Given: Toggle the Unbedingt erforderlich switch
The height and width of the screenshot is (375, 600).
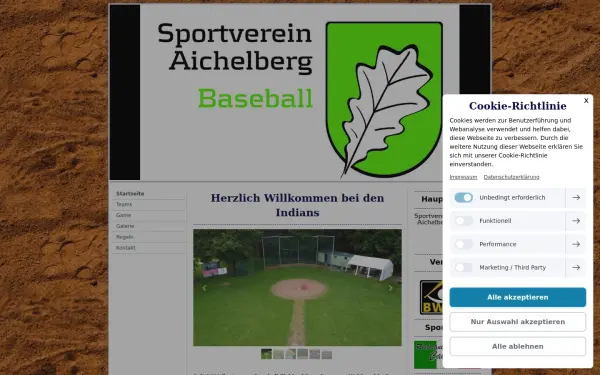Looking at the screenshot, I should pyautogui.click(x=463, y=197).
